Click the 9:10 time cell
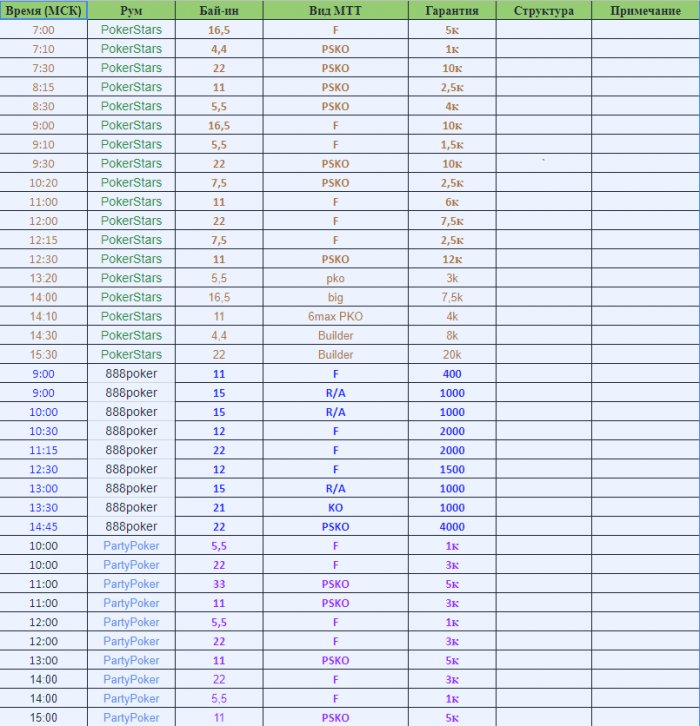 coord(44,144)
